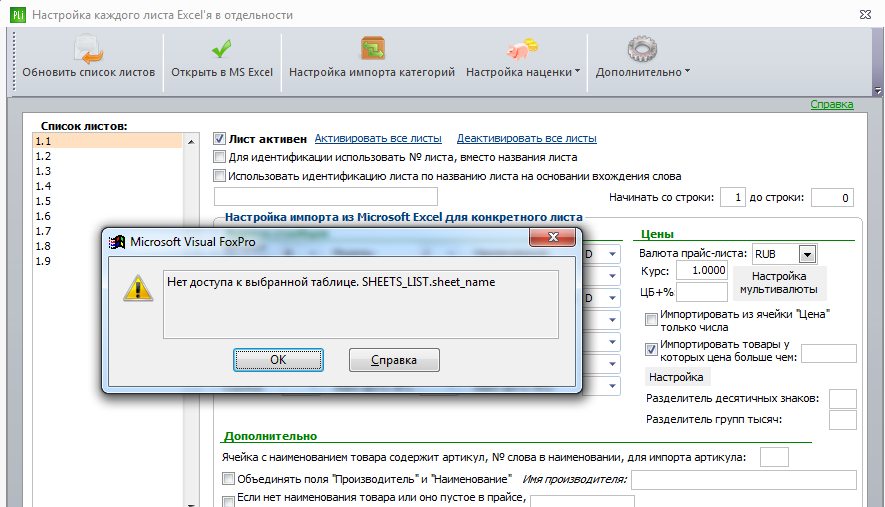Screen dimensions: 885x507
Task: Close the main settings window
Action: [865, 15]
